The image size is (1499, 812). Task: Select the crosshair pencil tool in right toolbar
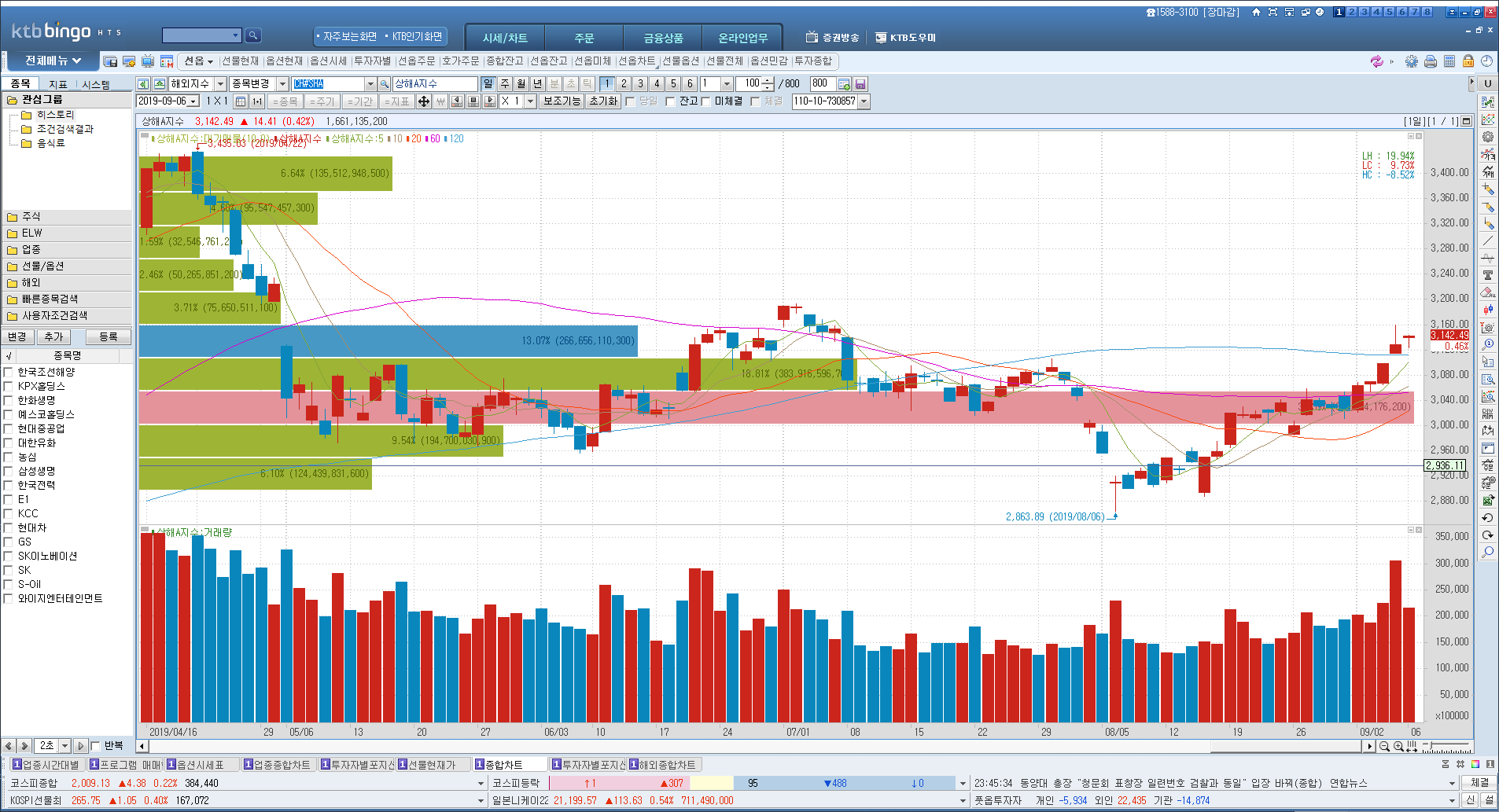[x=1488, y=189]
